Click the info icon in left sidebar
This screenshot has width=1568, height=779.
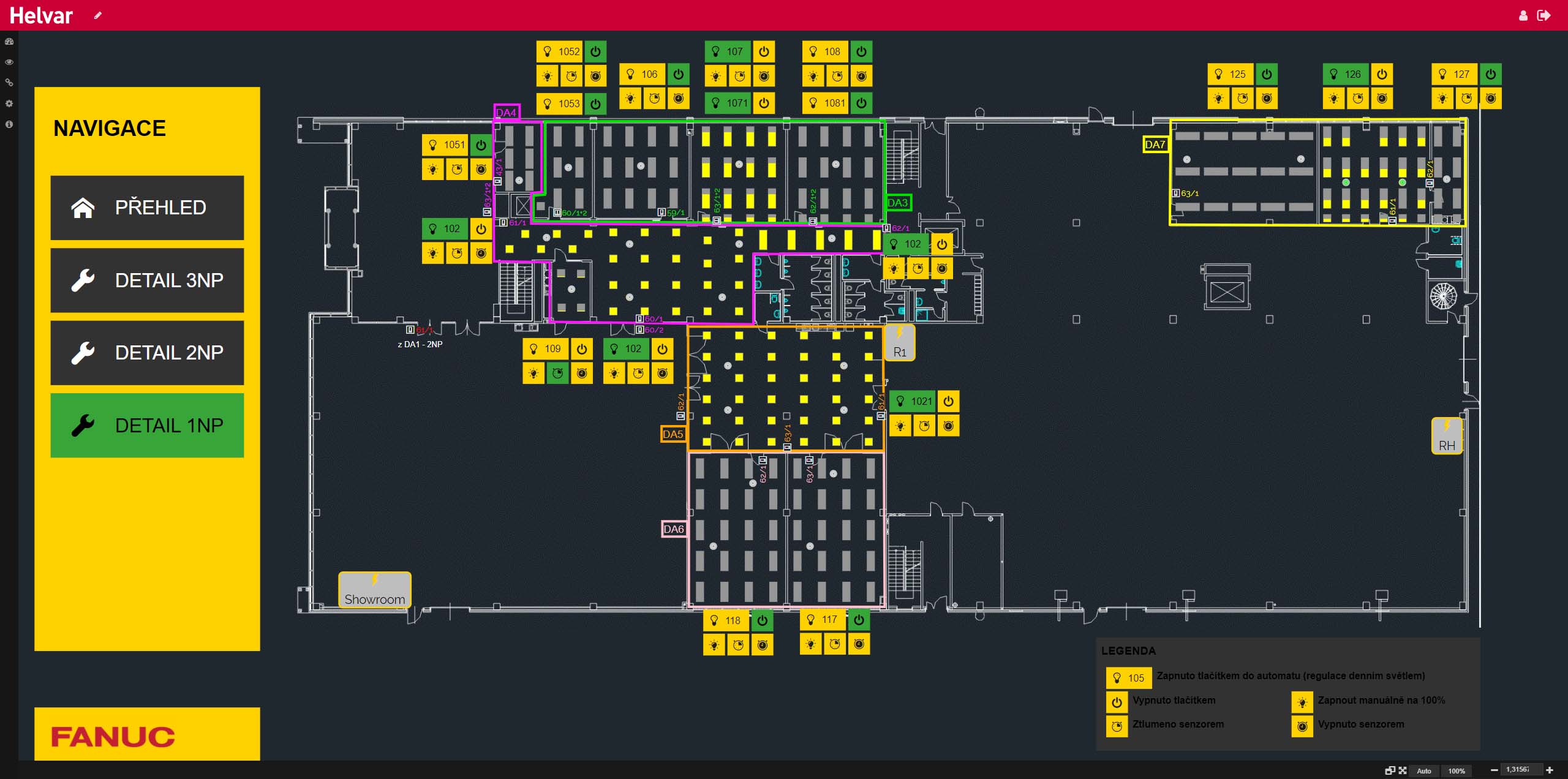(x=9, y=124)
